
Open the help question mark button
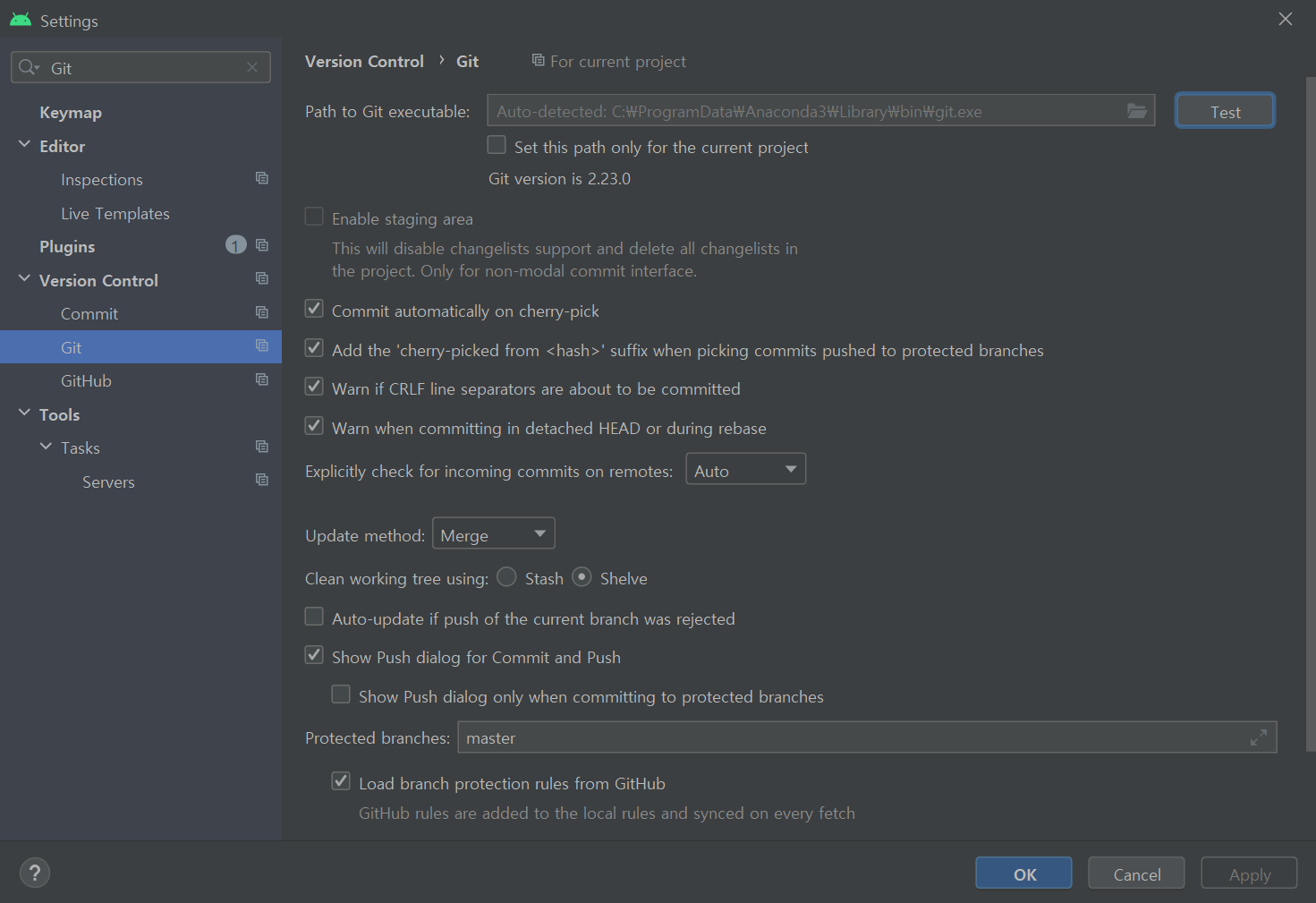35,873
